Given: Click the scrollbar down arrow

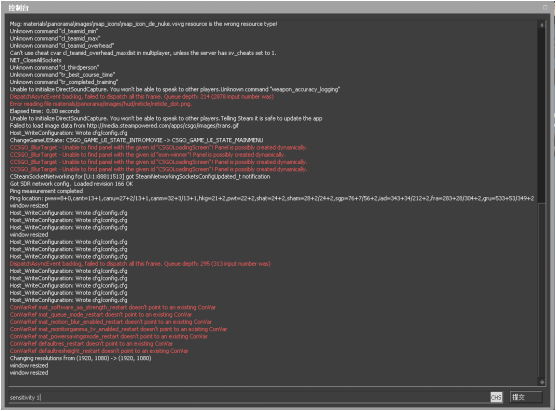Looking at the screenshot, I should coord(541,382).
